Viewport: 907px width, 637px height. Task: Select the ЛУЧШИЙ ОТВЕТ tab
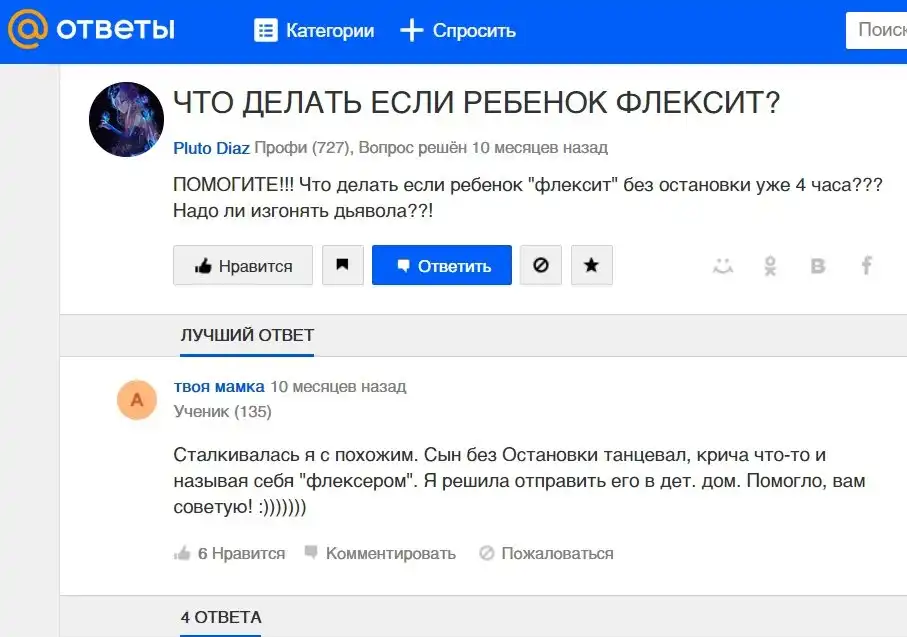[x=247, y=335]
